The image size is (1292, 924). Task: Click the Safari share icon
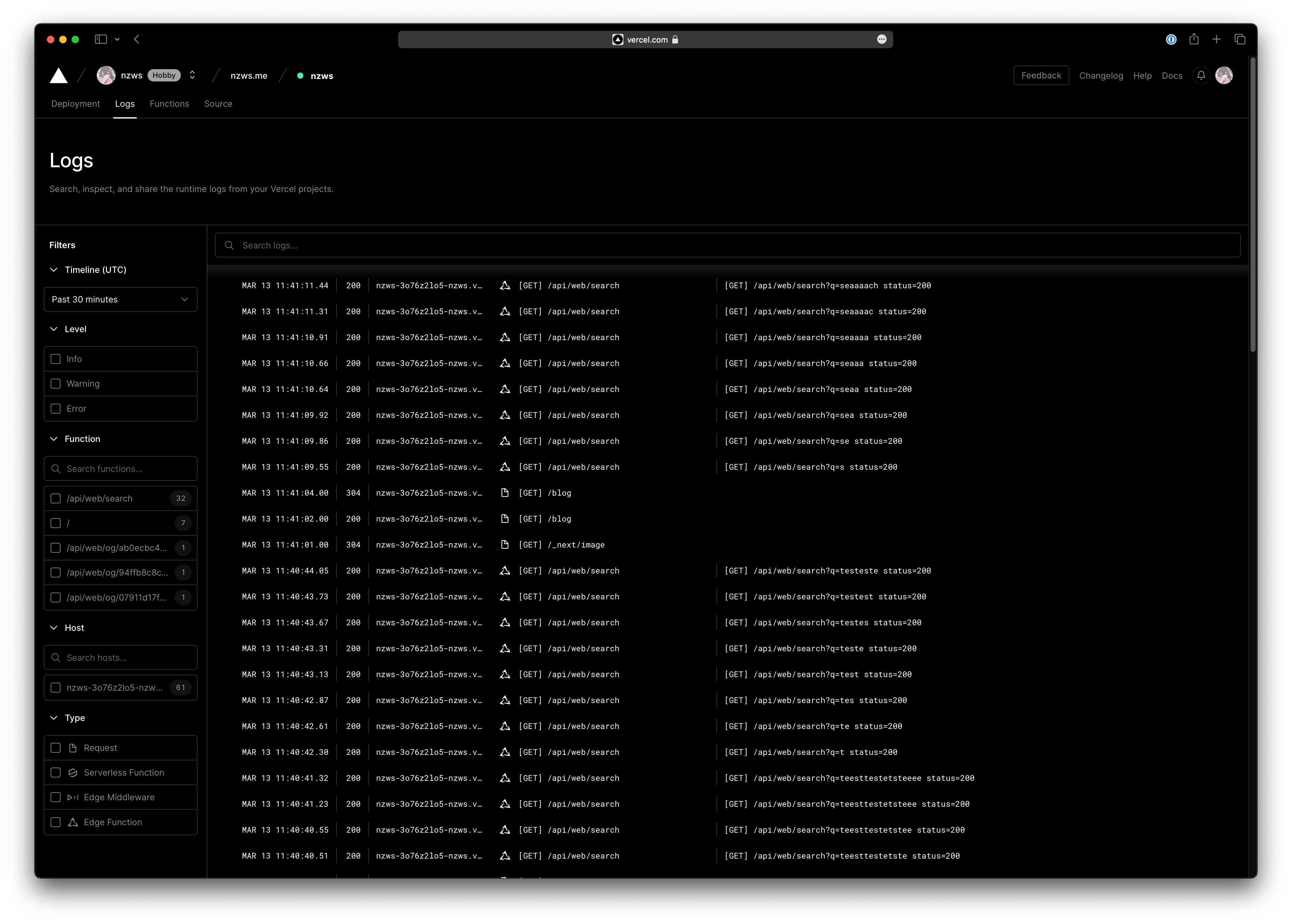tap(1194, 39)
